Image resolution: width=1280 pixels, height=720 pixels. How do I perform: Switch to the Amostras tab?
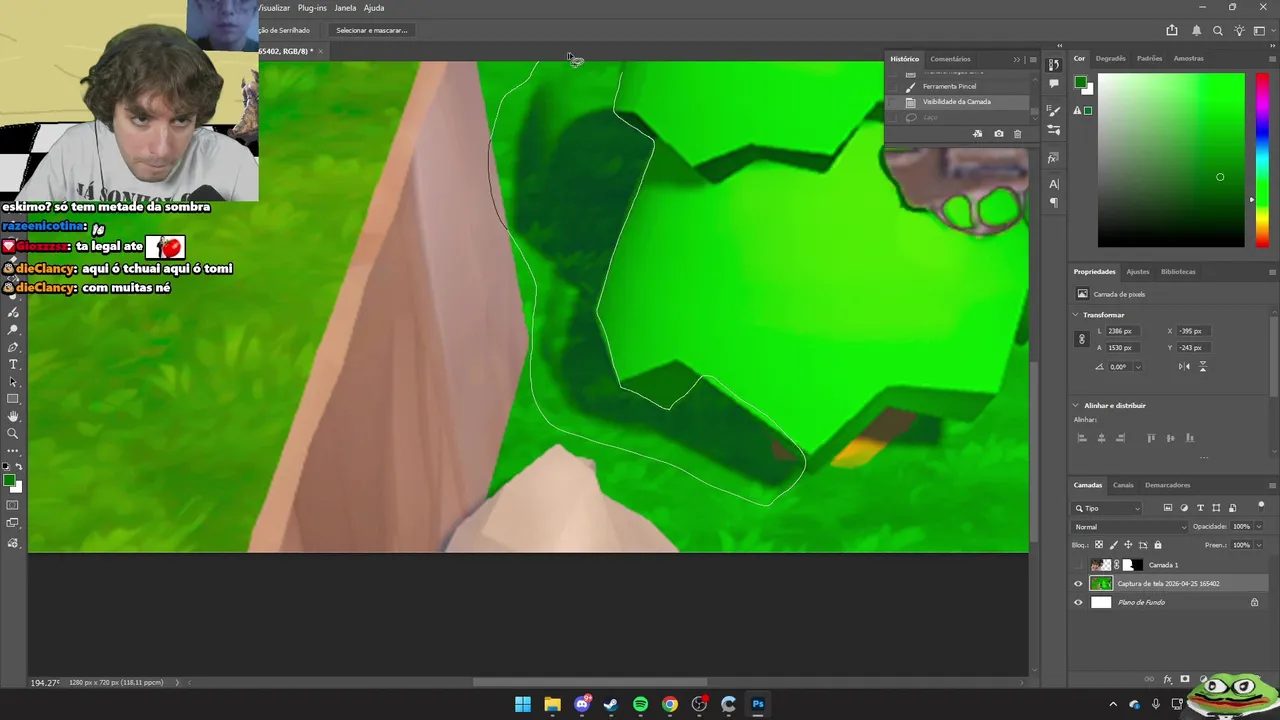click(x=1188, y=58)
